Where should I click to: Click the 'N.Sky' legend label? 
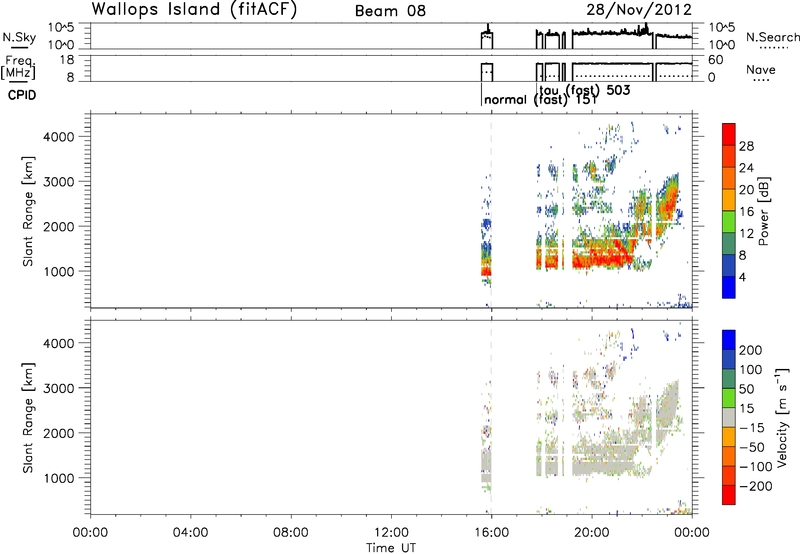click(19, 37)
